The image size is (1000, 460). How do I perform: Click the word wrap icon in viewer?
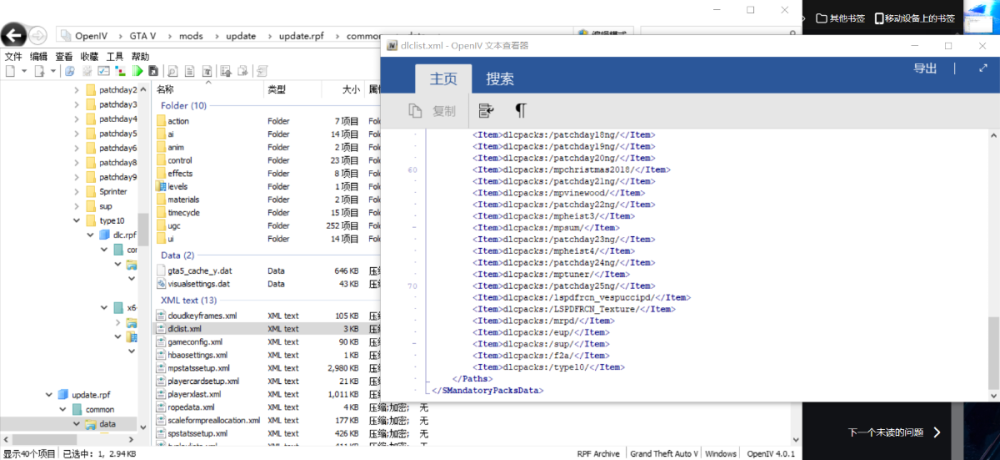(486, 111)
